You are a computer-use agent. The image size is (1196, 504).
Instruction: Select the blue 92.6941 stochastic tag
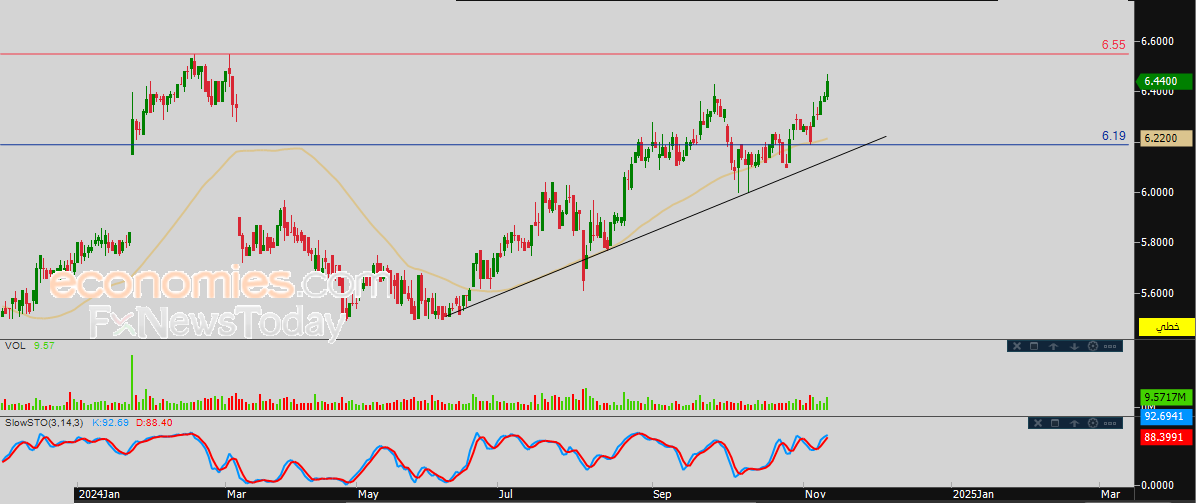(1165, 416)
